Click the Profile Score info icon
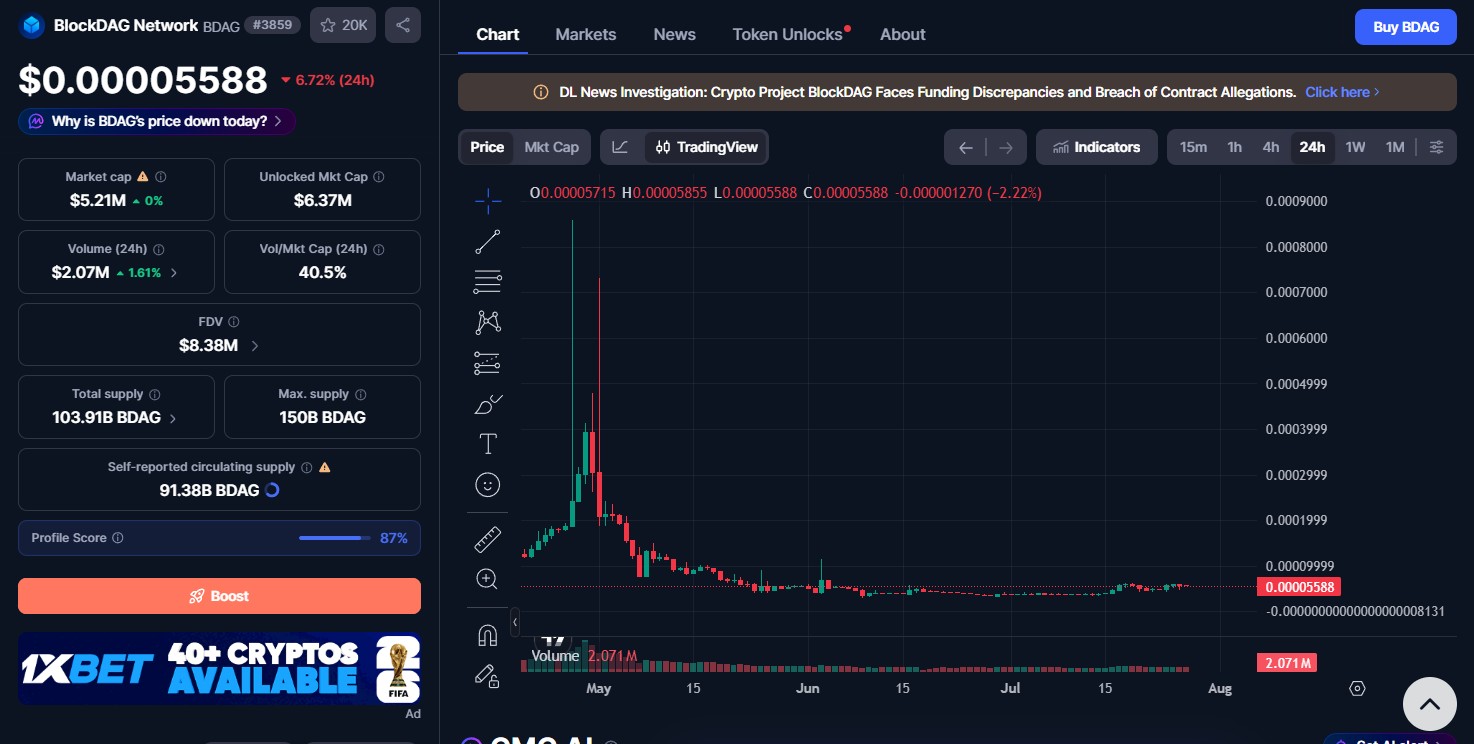1474x744 pixels. tap(118, 538)
